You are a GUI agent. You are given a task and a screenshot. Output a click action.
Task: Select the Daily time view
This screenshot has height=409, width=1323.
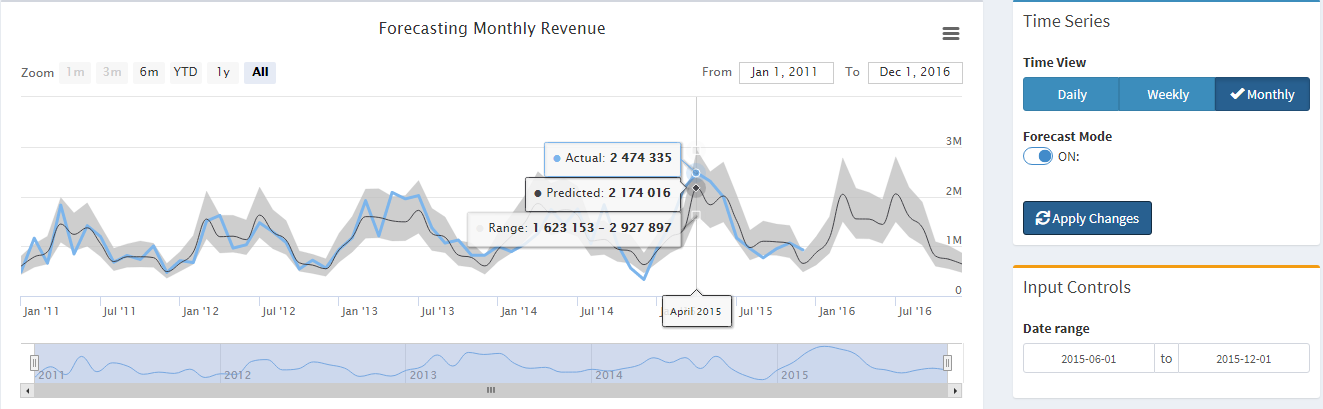1071,94
